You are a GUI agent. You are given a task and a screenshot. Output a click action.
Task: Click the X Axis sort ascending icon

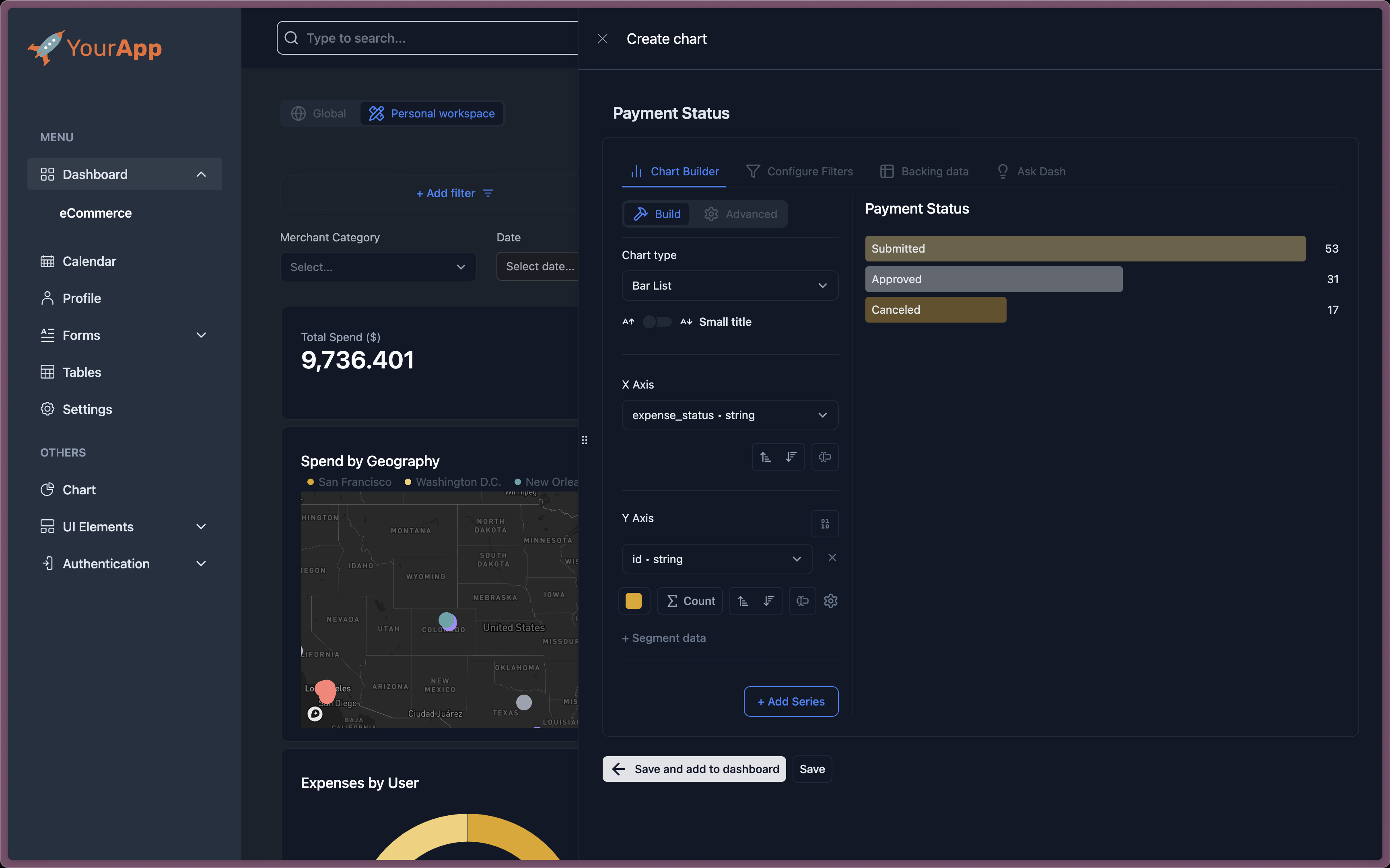765,457
